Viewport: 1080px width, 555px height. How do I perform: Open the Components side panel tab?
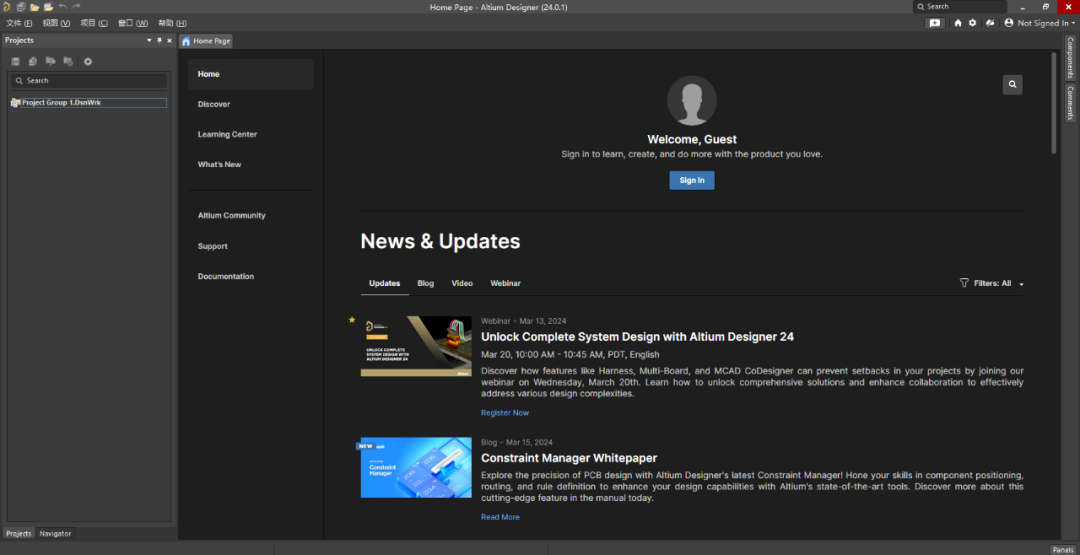[1069, 59]
